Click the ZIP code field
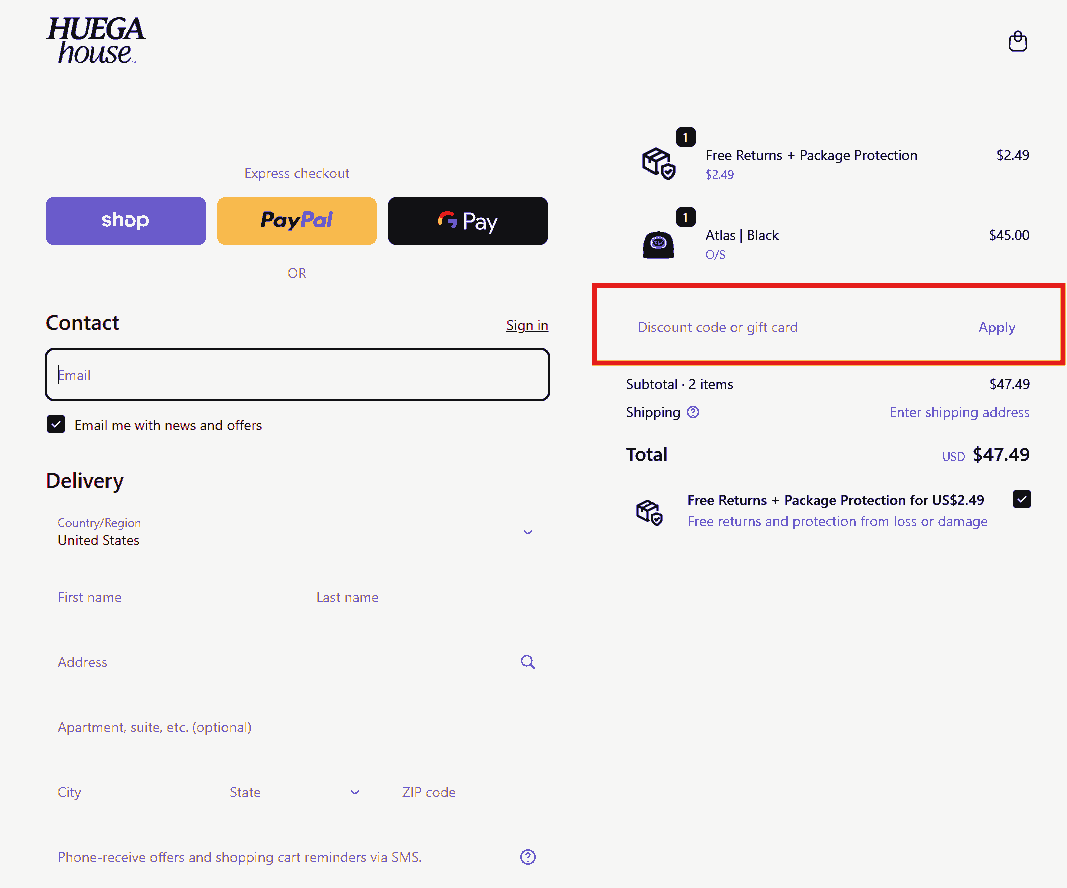1067x888 pixels. [470, 792]
